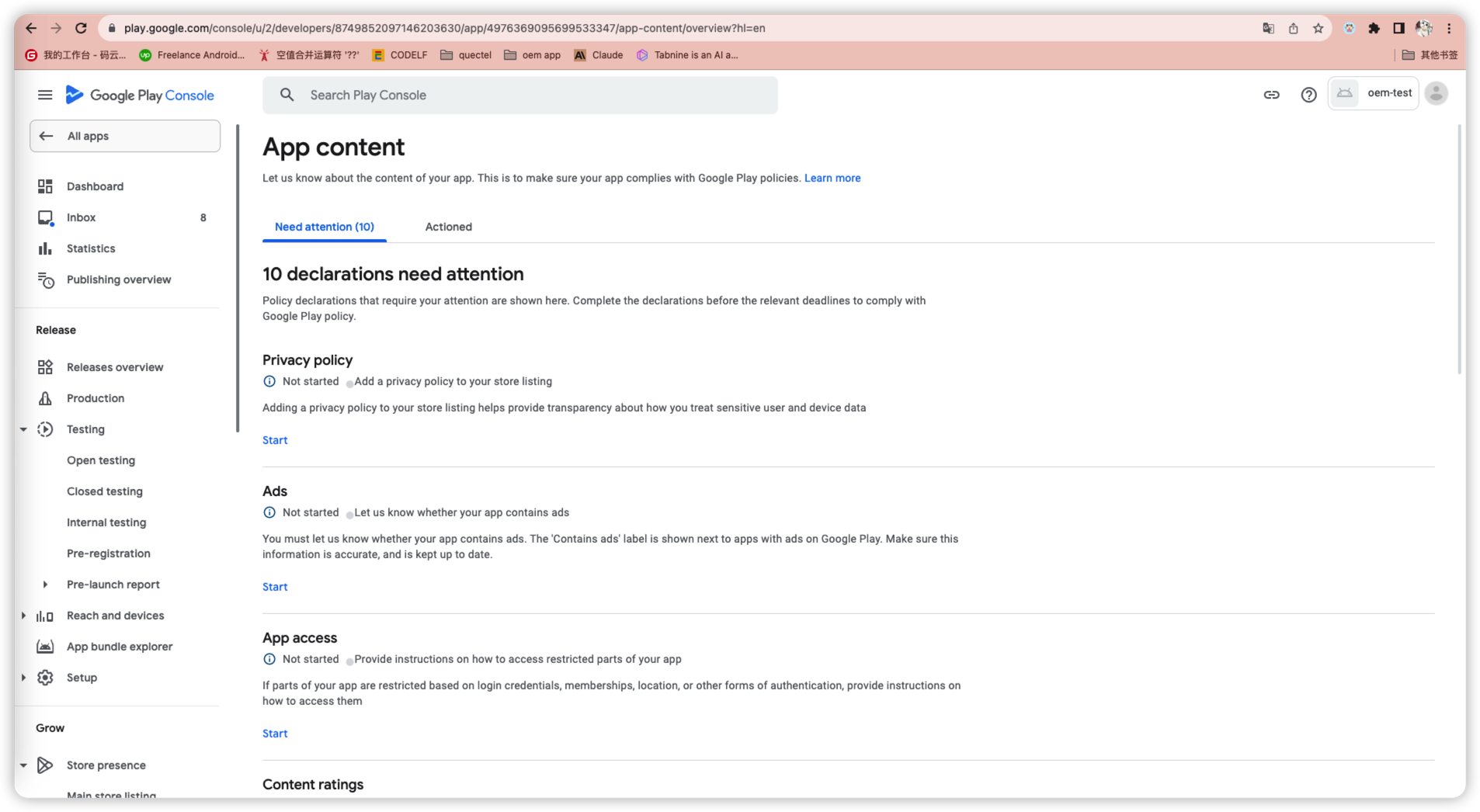Expand the Setup section arrow

[x=23, y=678]
